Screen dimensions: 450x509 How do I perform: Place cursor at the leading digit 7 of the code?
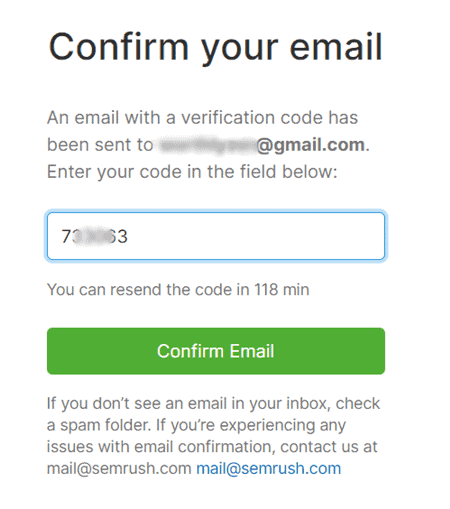click(66, 236)
